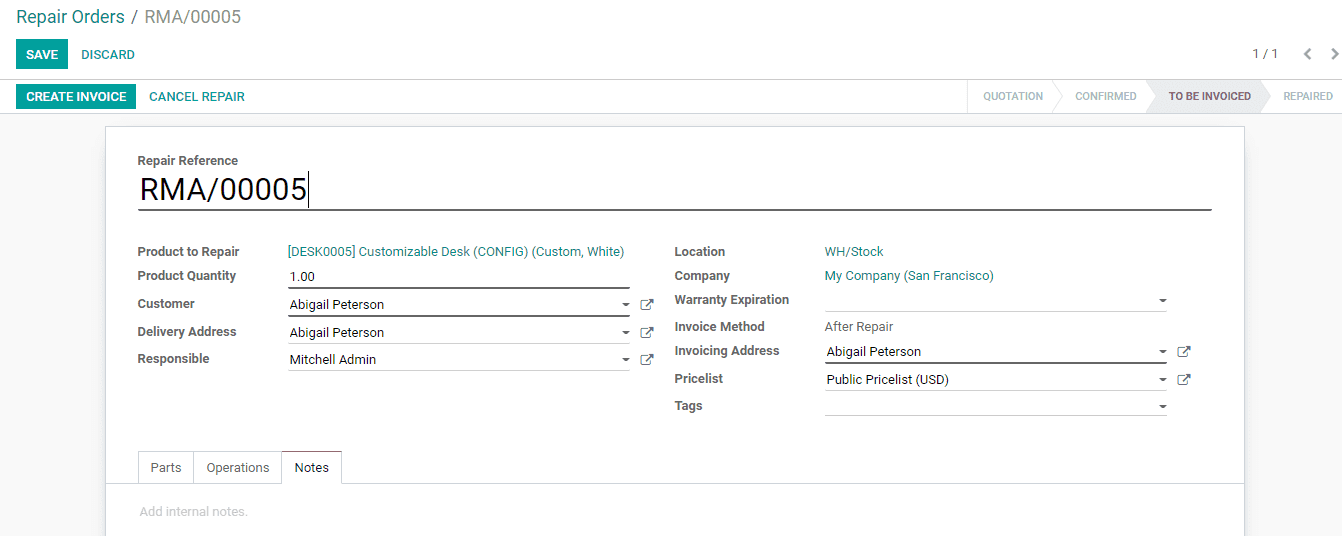Click the After Repair invoice method text
The width and height of the screenshot is (1342, 536).
click(x=859, y=327)
